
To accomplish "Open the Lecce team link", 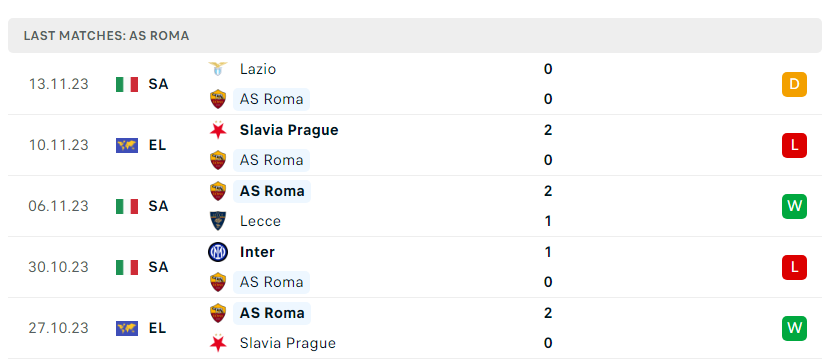I will pos(260,221).
